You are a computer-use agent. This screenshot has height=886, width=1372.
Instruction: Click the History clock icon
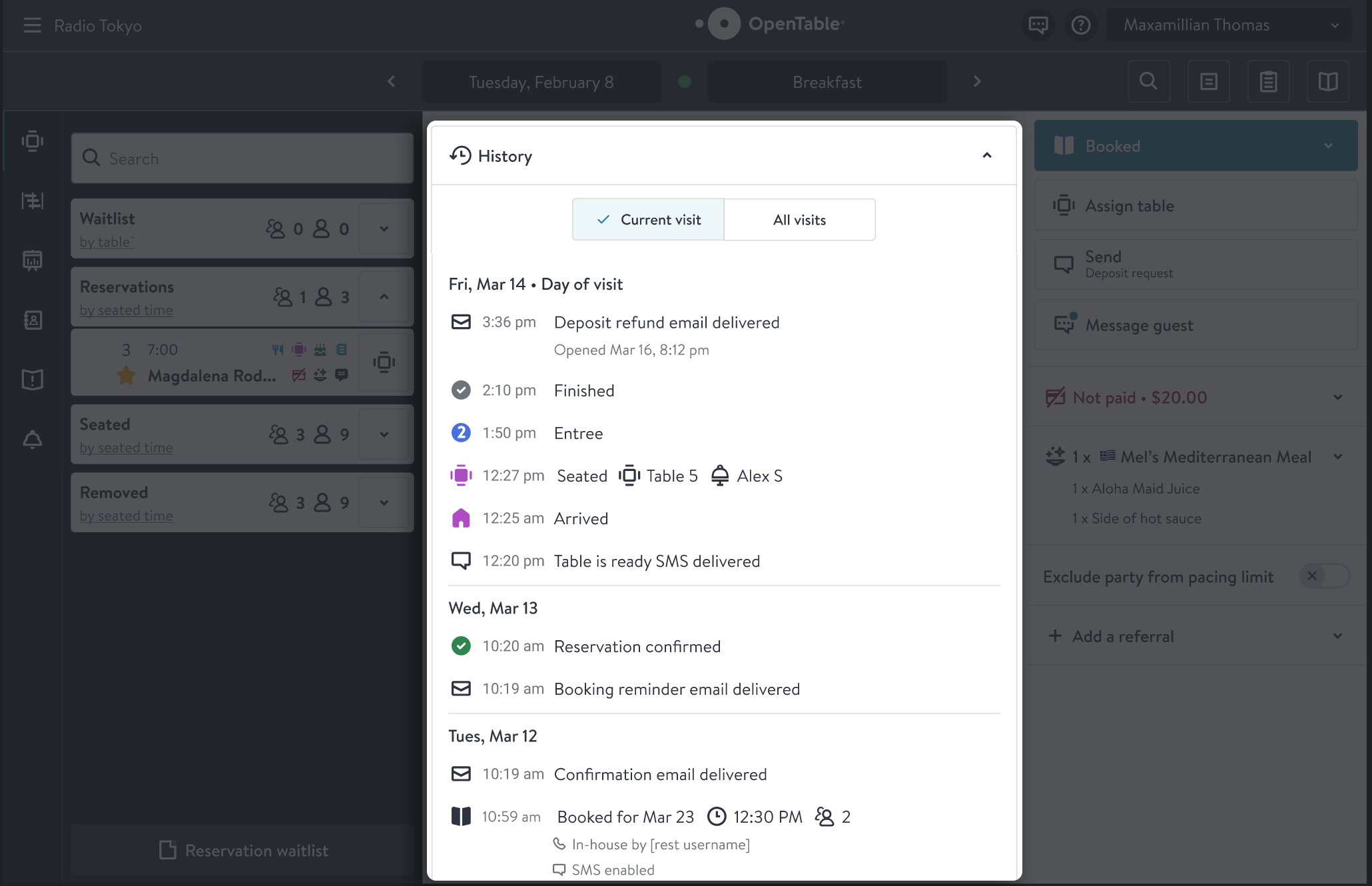point(460,156)
